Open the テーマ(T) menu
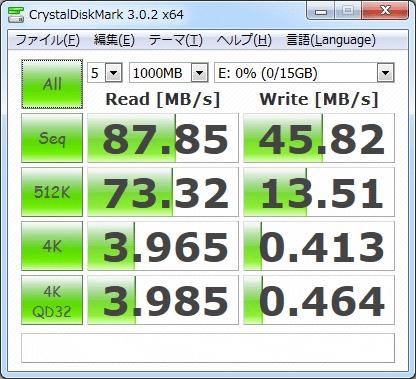 [x=175, y=40]
